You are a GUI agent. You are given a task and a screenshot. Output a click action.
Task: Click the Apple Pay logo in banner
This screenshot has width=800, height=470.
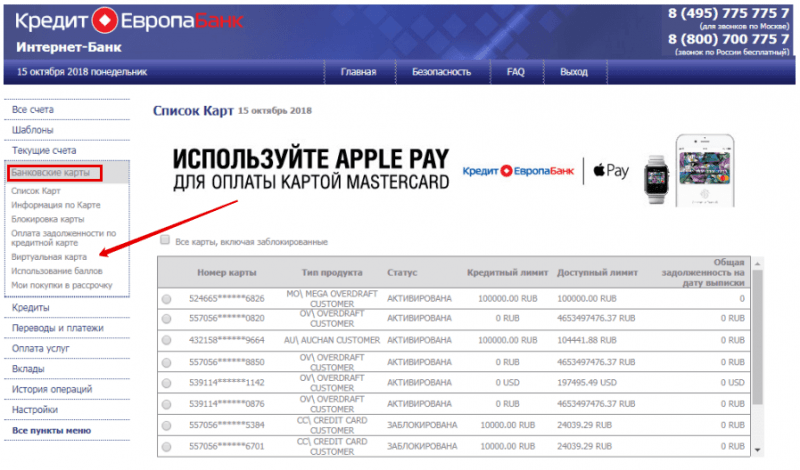[611, 170]
